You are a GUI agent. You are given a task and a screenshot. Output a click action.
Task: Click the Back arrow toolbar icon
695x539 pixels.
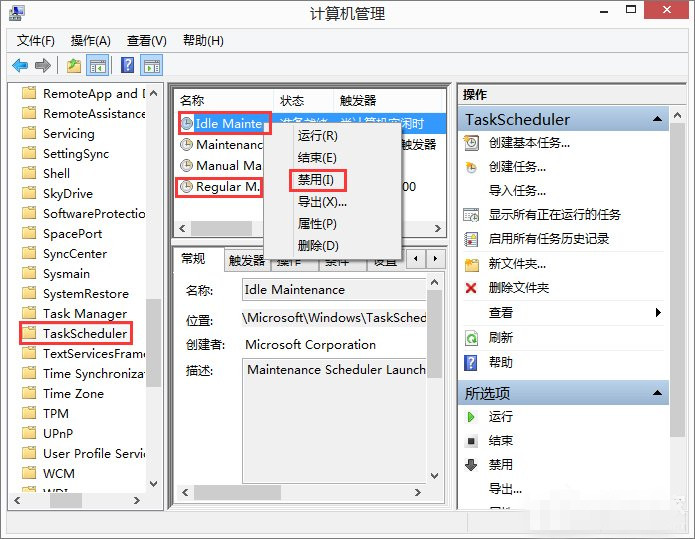[20, 66]
